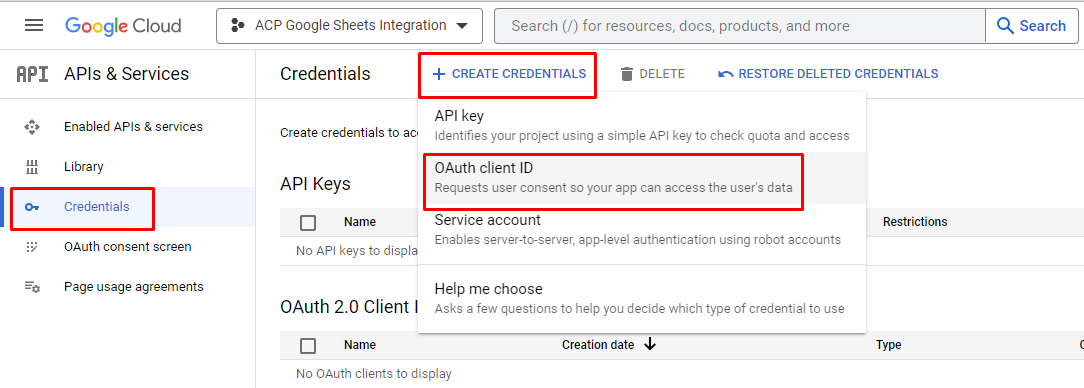The height and width of the screenshot is (388, 1084).
Task: Click the Name header in API Keys table
Action: click(359, 222)
